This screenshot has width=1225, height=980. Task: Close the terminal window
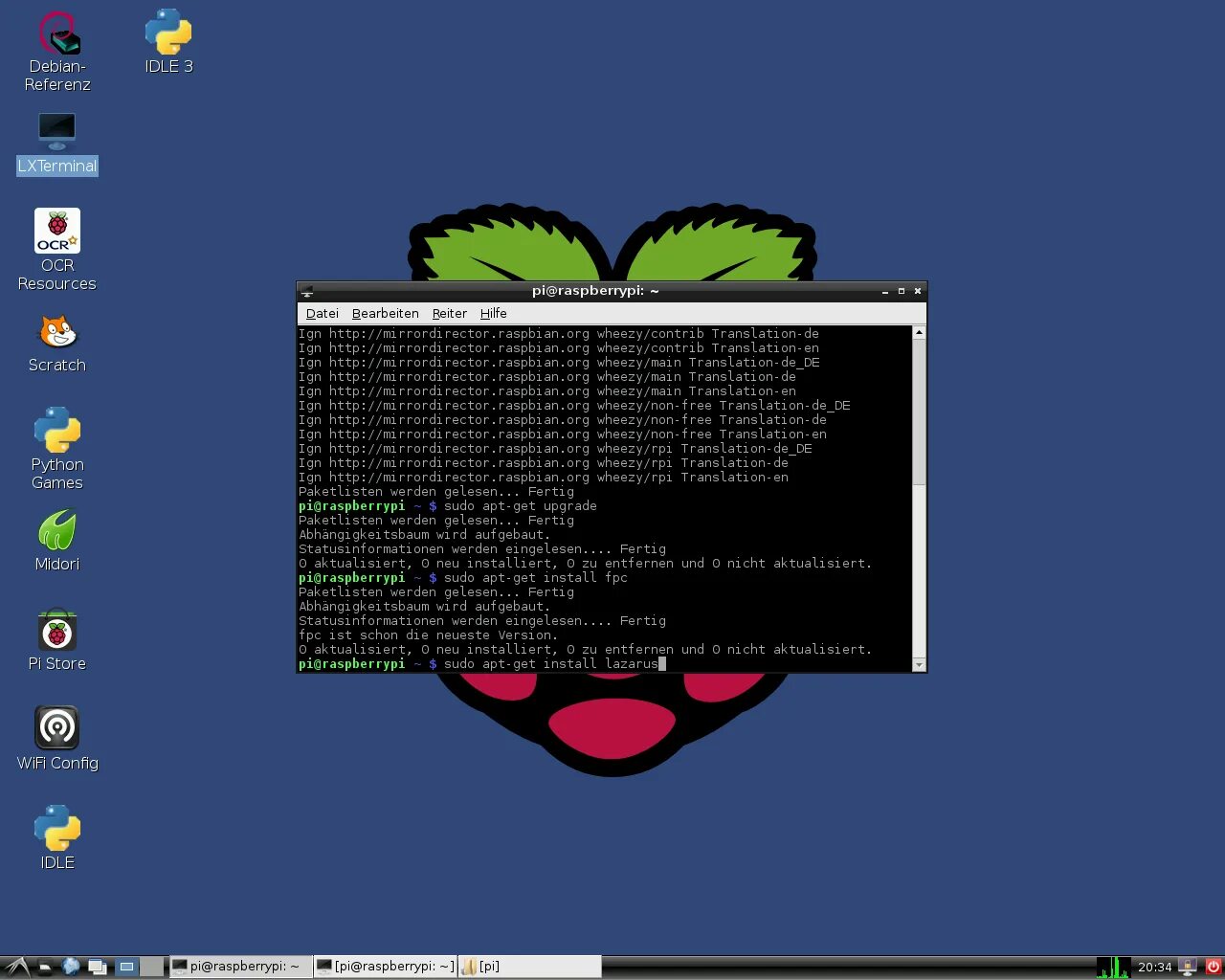tap(917, 291)
